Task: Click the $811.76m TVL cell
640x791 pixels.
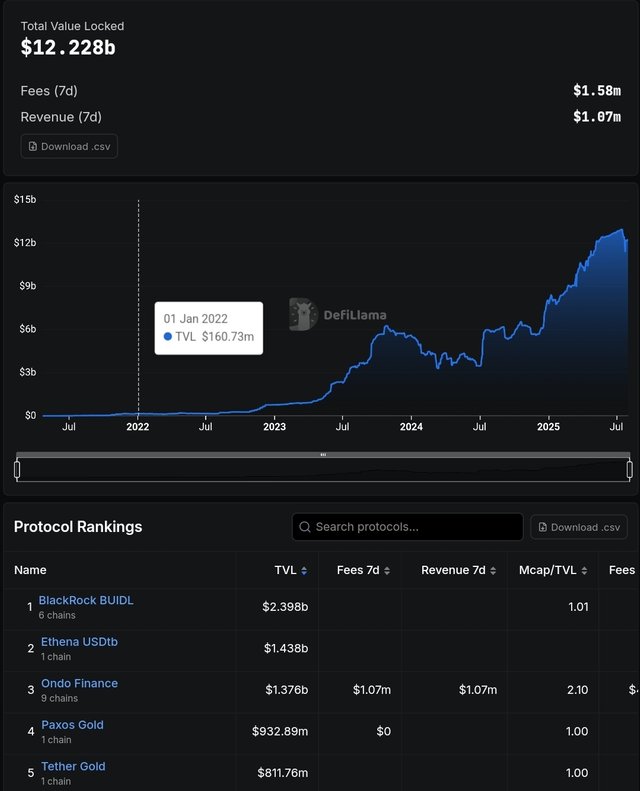Action: click(x=282, y=772)
